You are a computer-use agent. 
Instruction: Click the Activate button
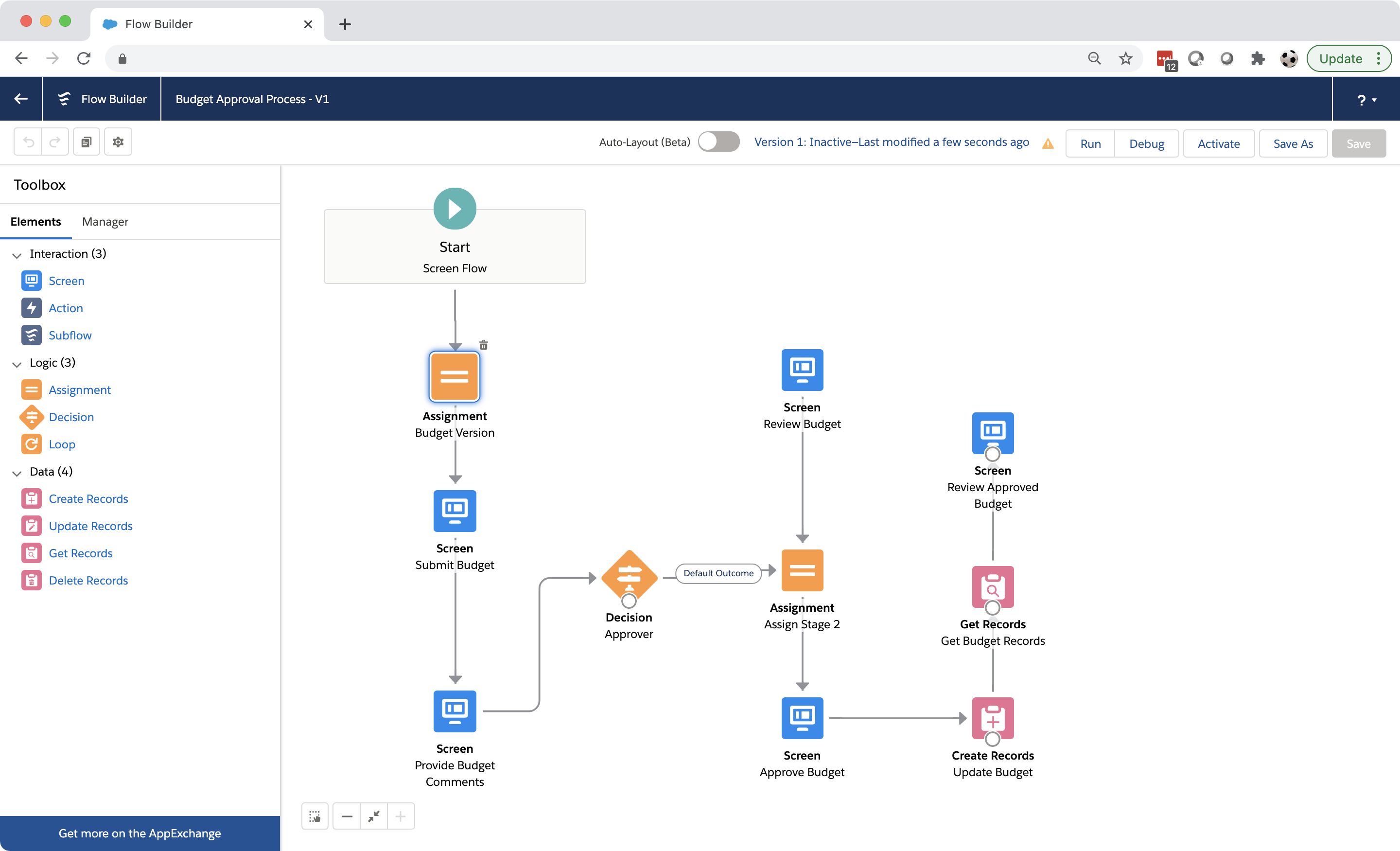click(1218, 142)
